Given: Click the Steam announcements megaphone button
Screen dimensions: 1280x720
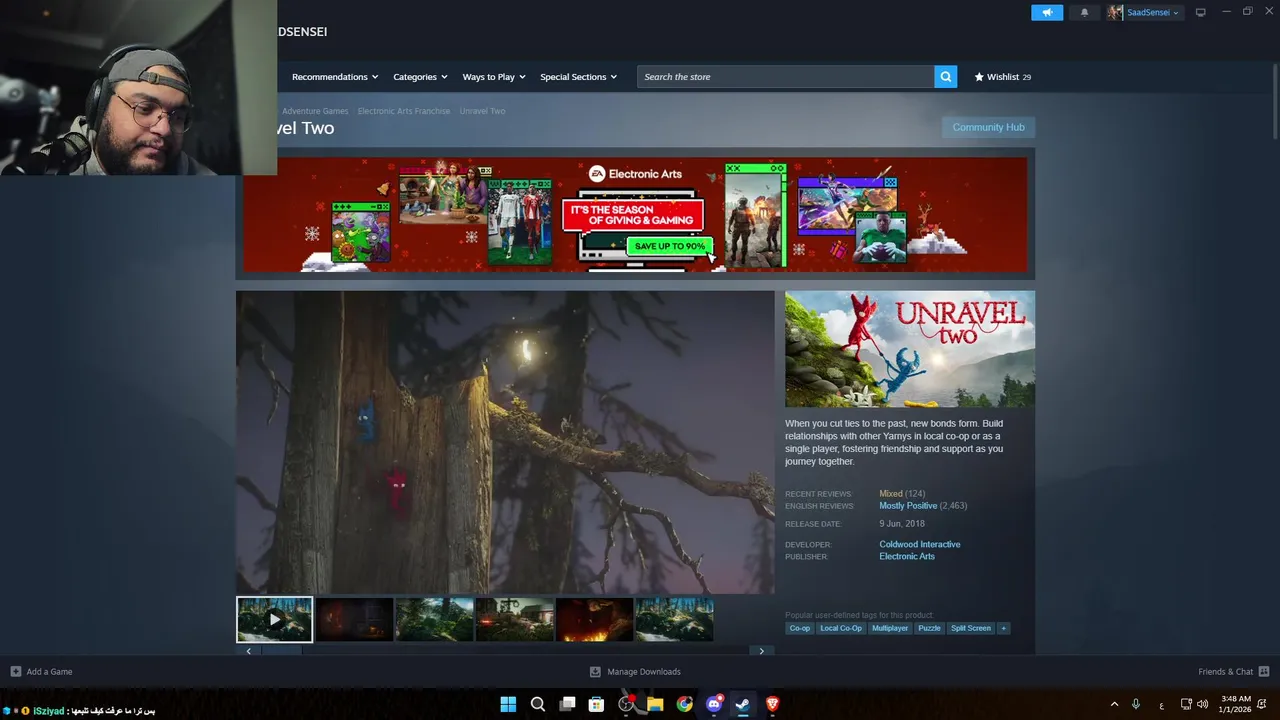Looking at the screenshot, I should pyautogui.click(x=1047, y=13).
